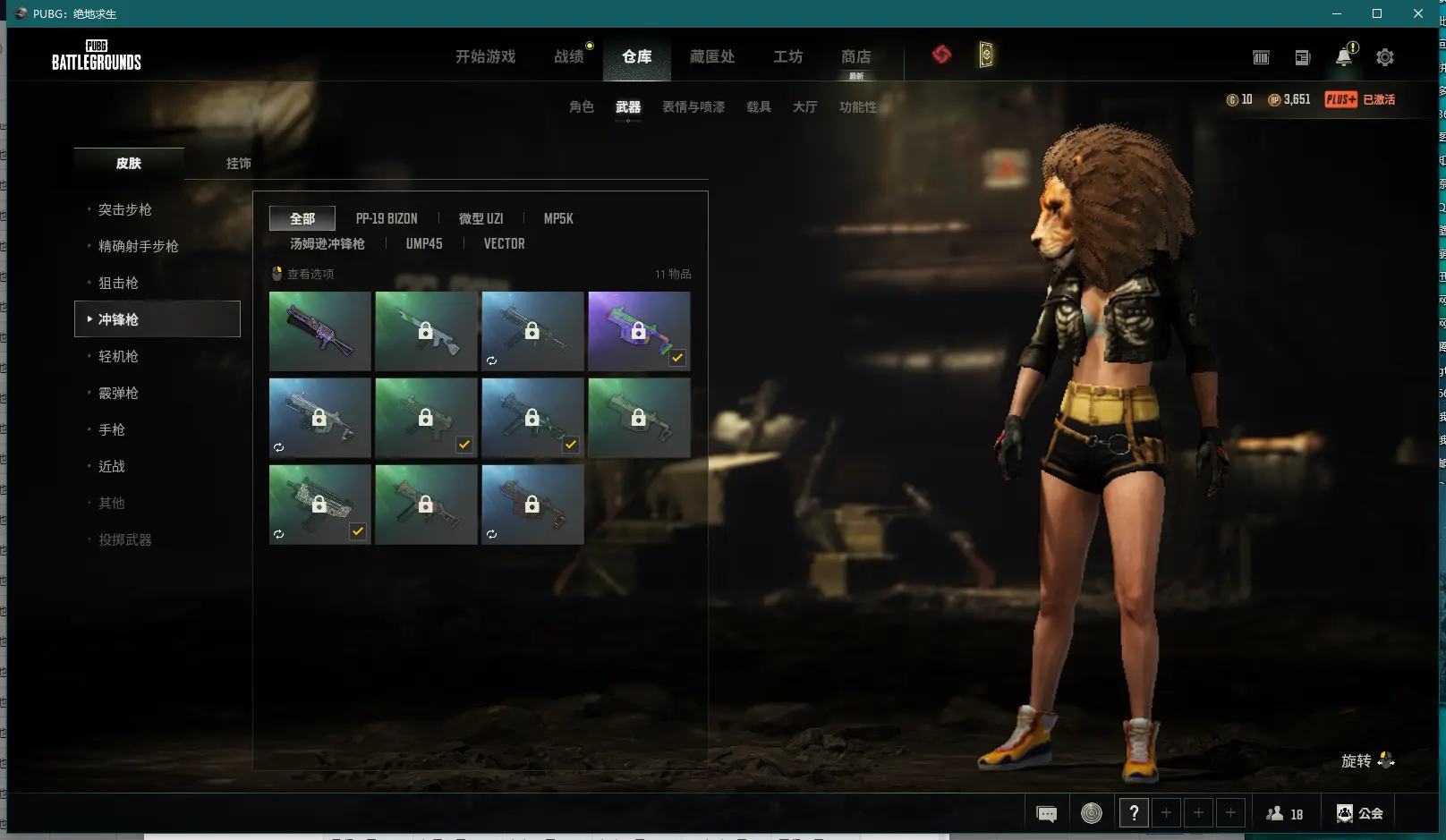Select the first unlocked purple SMG skin

tap(319, 331)
